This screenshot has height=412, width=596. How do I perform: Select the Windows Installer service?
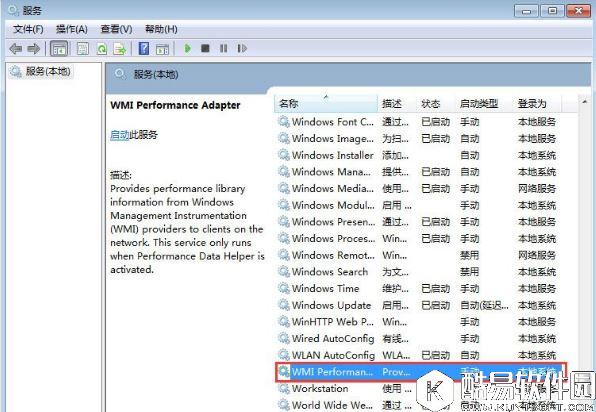418,155
